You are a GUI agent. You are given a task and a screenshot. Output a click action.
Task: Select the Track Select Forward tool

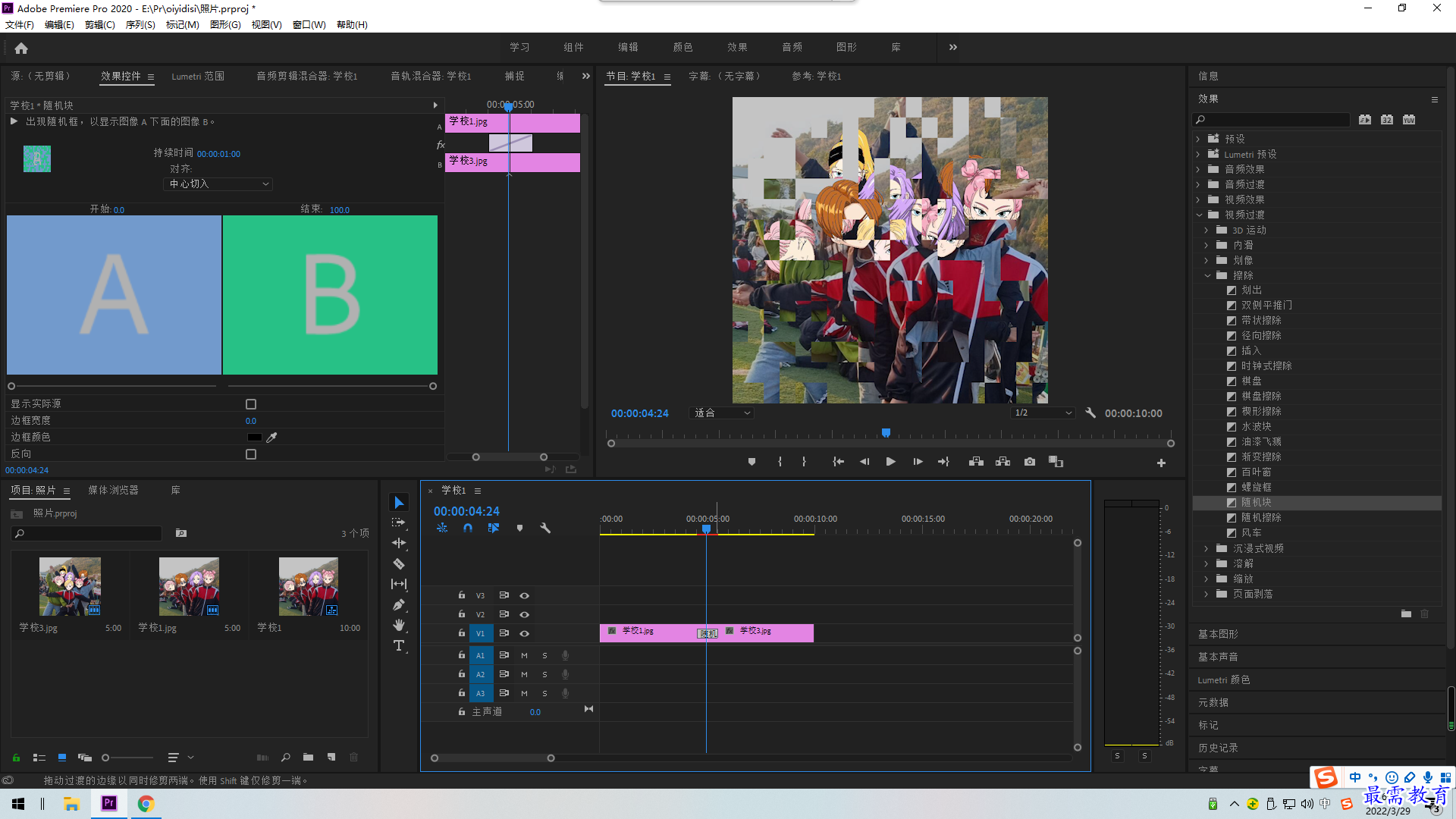pyautogui.click(x=399, y=523)
